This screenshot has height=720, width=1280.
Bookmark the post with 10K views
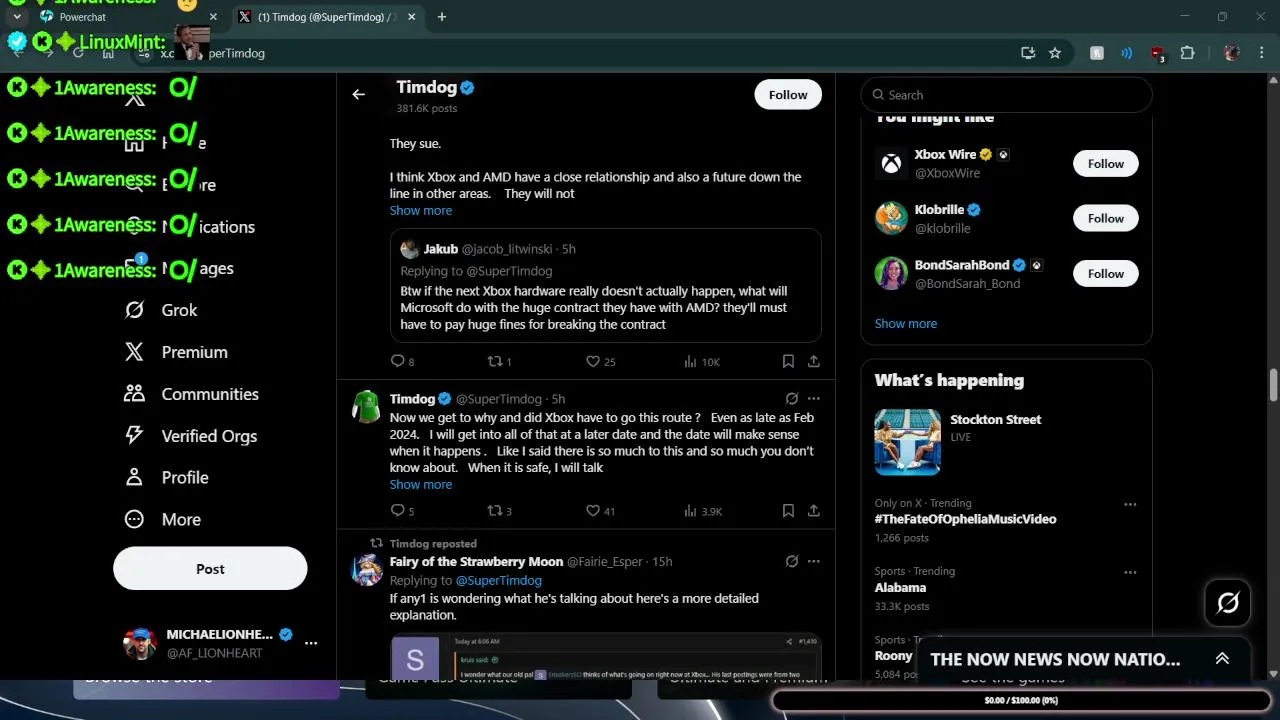click(x=788, y=361)
